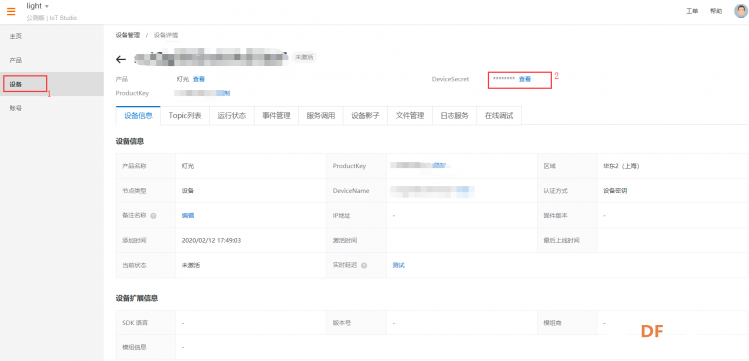Switch to the Topic列表 tab
The width and height of the screenshot is (749, 361).
pyautogui.click(x=185, y=116)
